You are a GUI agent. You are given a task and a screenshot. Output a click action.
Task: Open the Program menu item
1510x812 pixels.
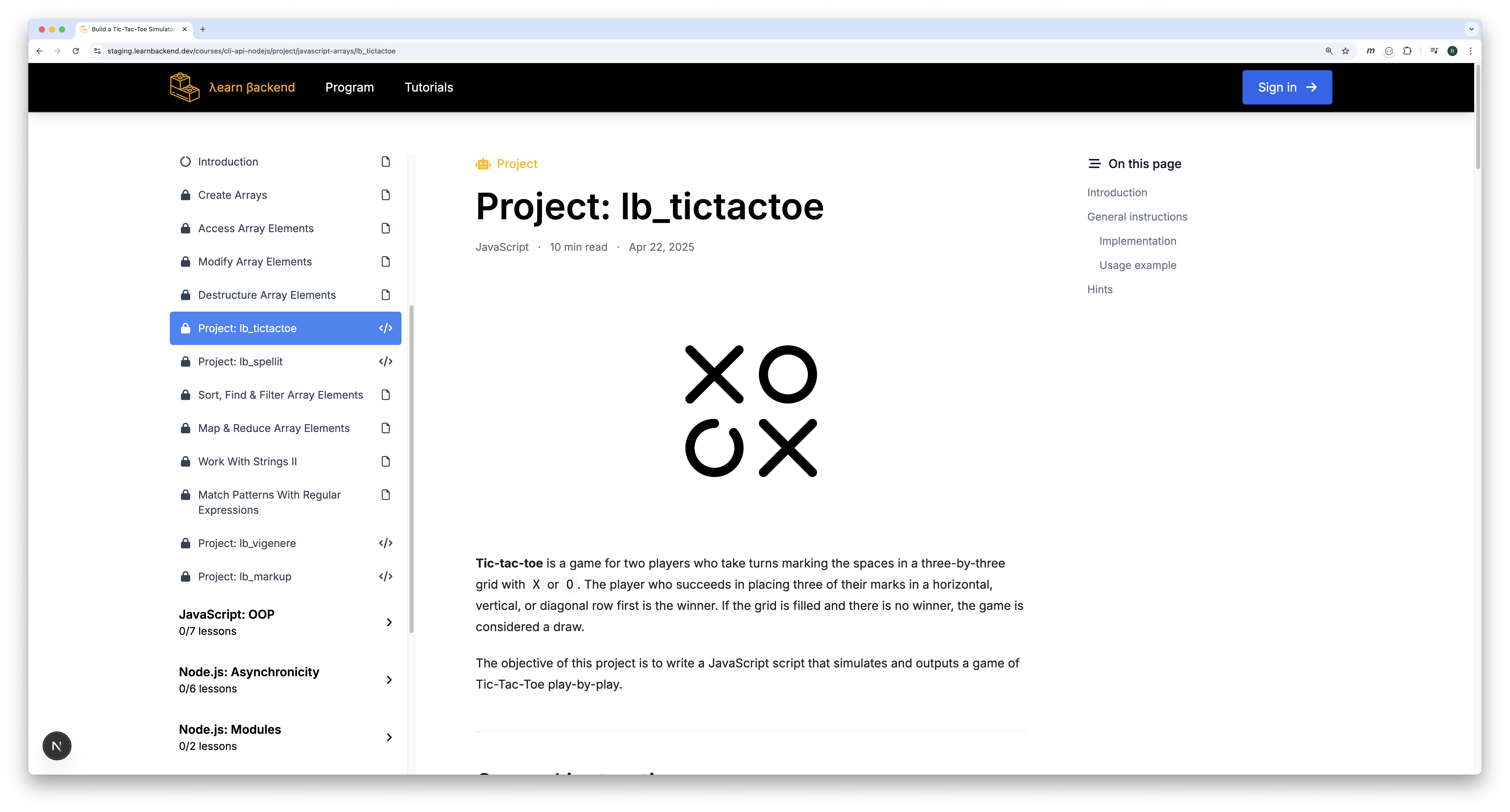pos(349,87)
